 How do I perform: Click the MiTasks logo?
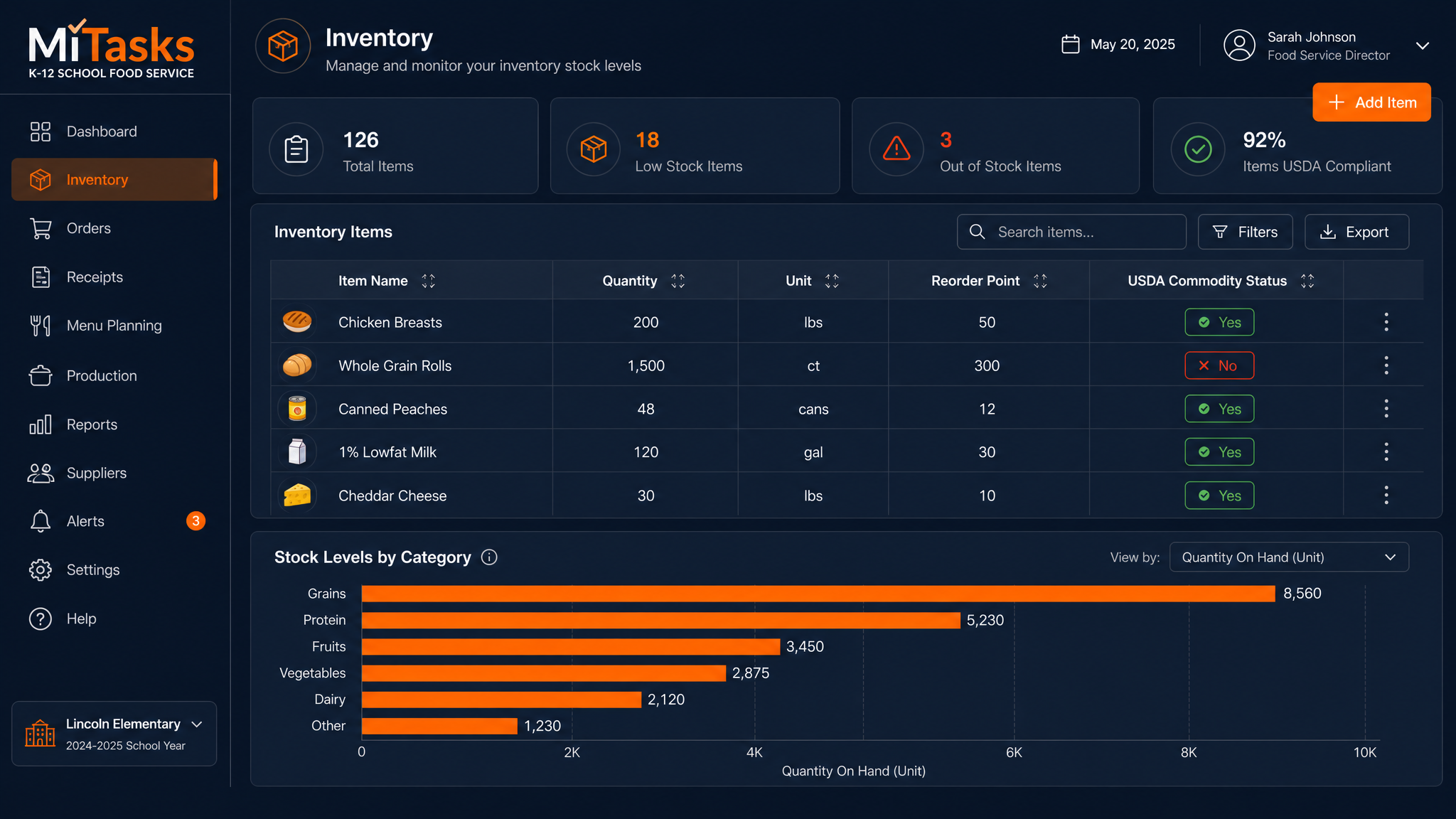click(112, 48)
